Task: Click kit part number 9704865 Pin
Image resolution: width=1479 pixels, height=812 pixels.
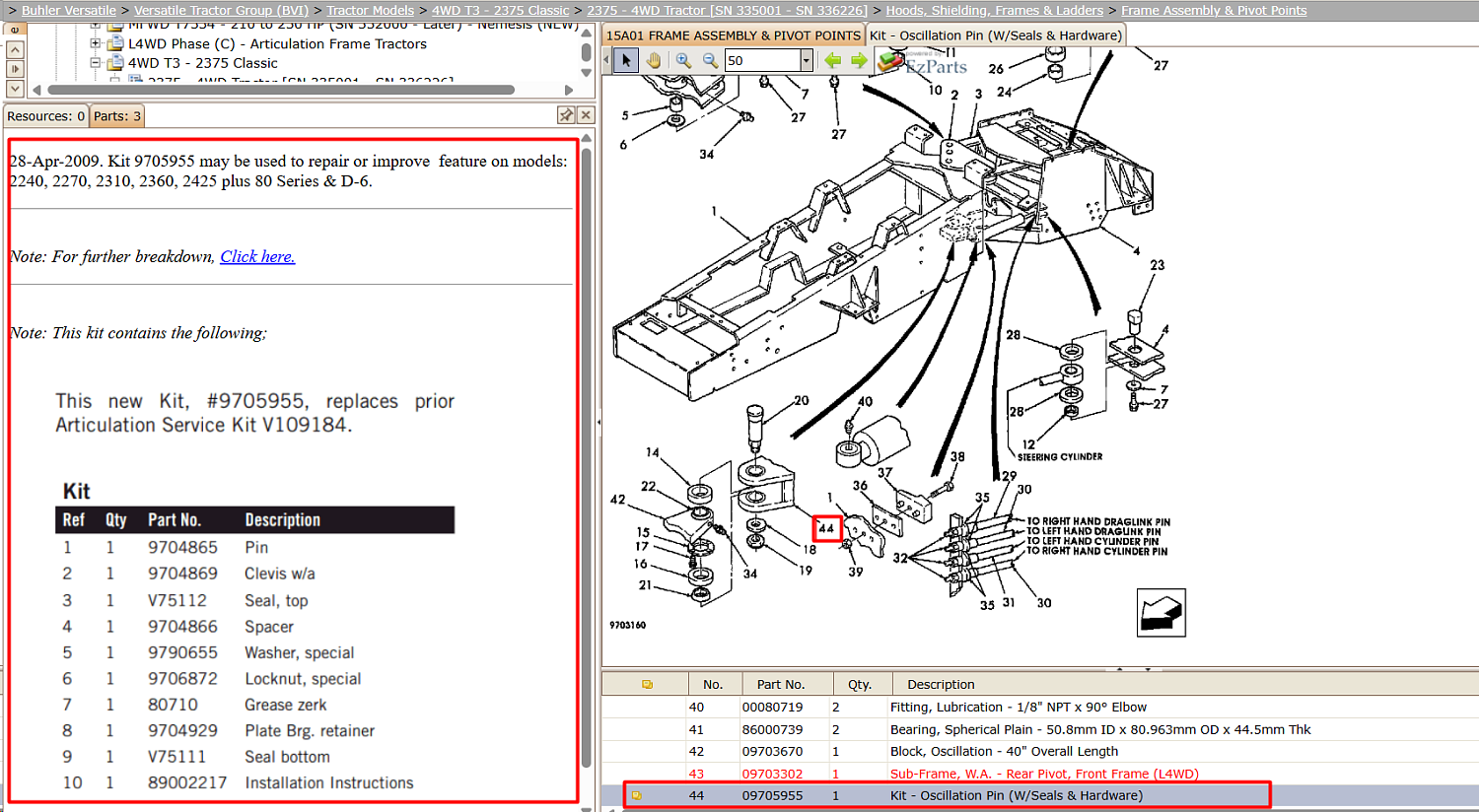Action: pyautogui.click(x=182, y=547)
